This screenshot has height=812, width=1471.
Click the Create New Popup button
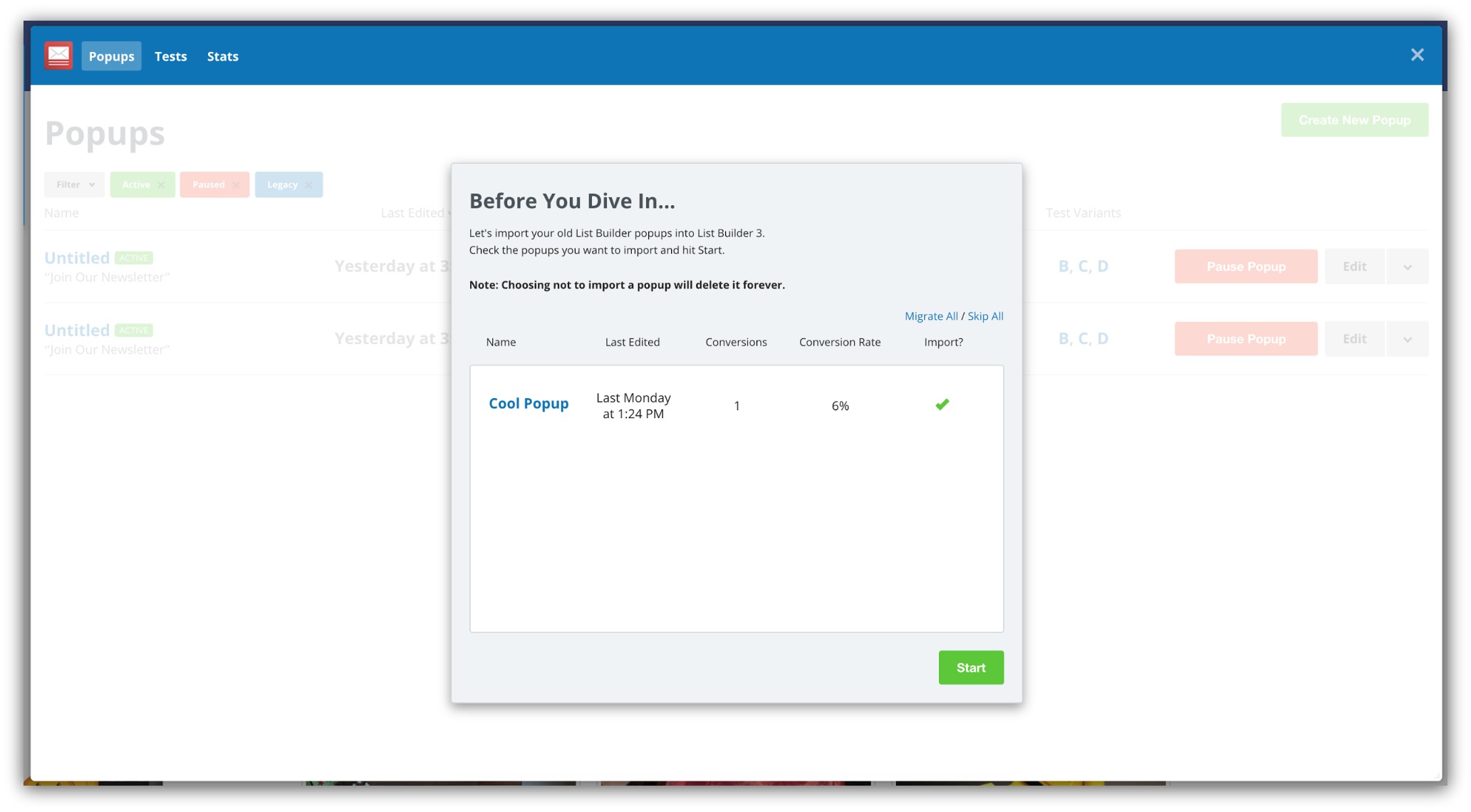tap(1354, 120)
